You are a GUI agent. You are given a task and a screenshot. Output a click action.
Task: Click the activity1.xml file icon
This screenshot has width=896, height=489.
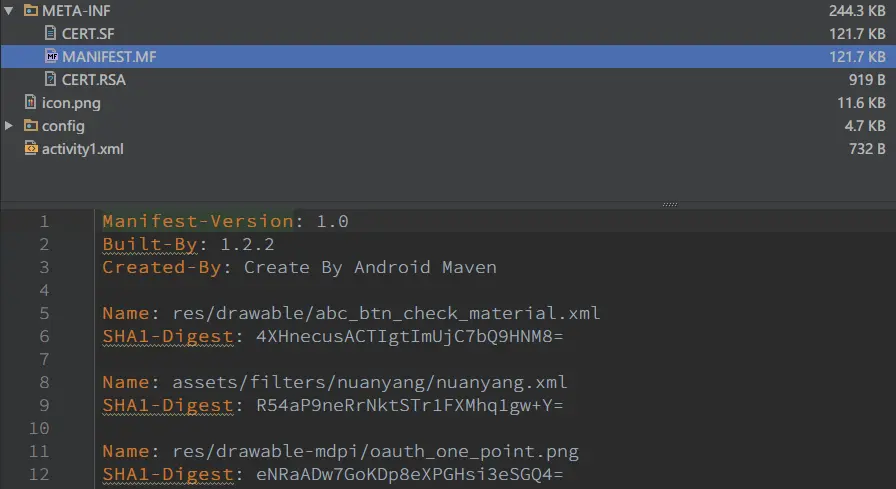(x=31, y=149)
